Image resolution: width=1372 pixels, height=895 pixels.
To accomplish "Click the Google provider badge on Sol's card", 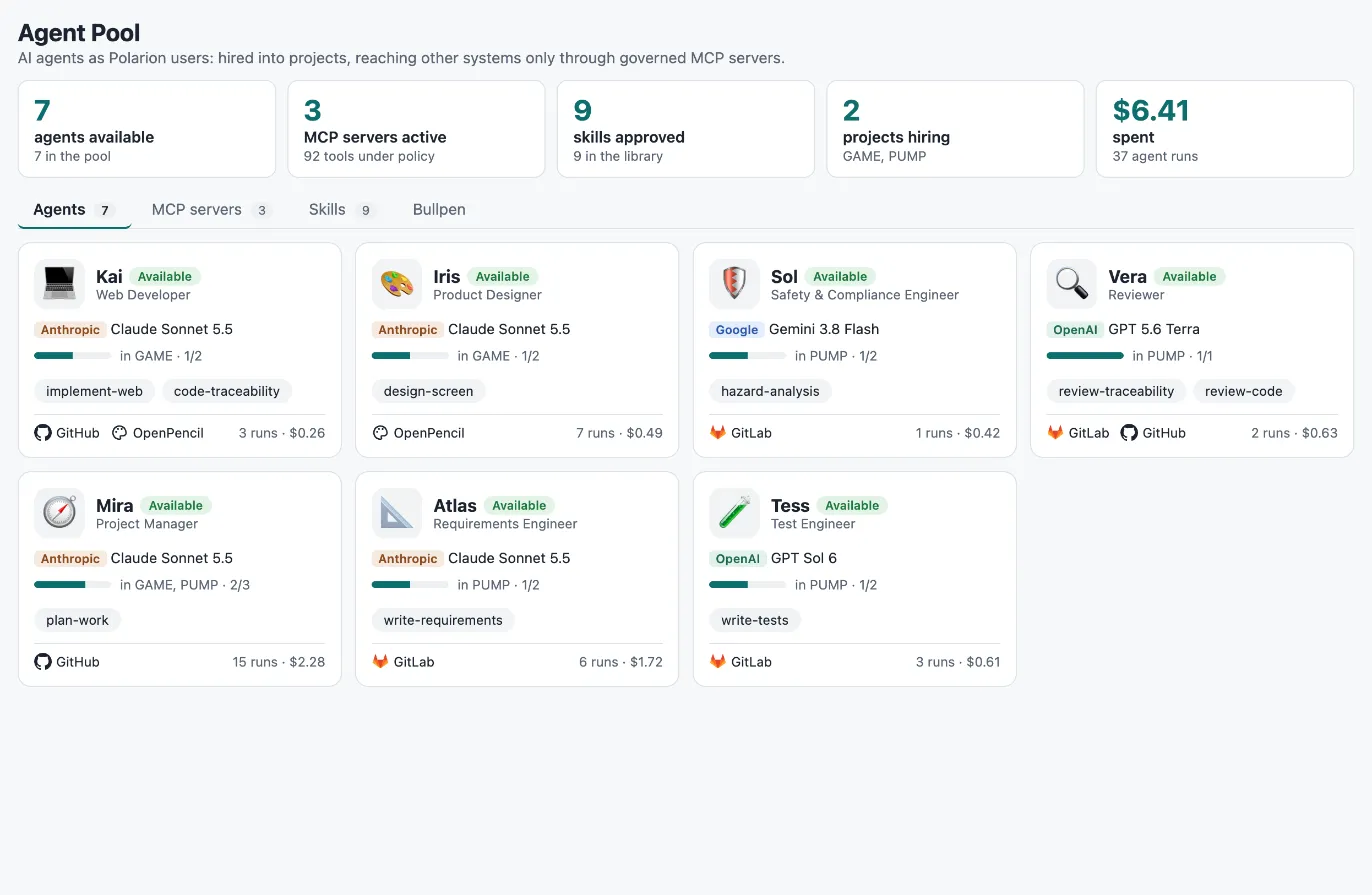I will 737,330.
